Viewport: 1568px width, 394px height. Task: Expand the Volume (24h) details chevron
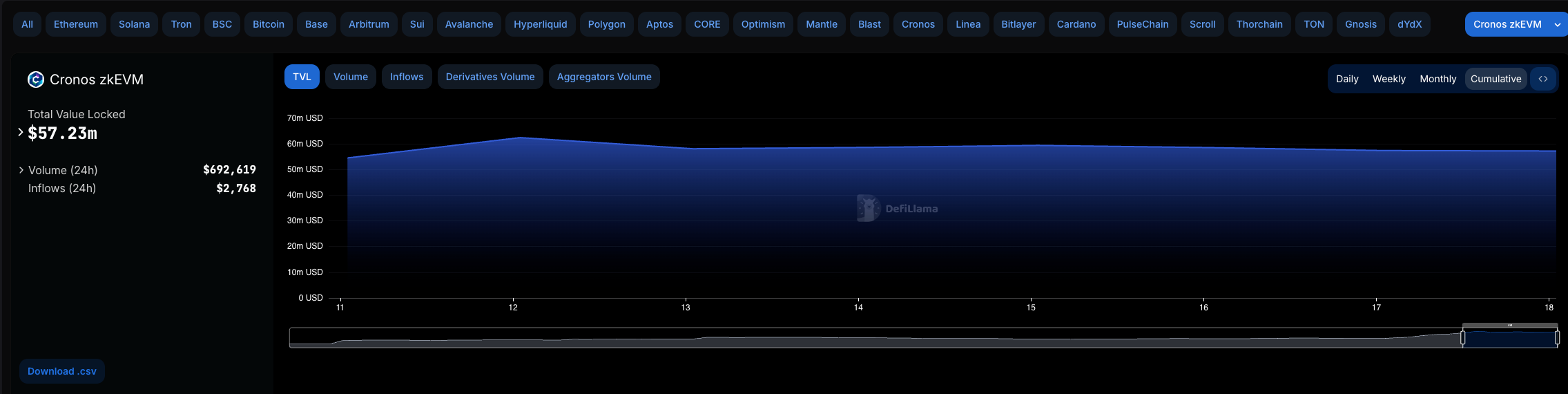[21, 170]
